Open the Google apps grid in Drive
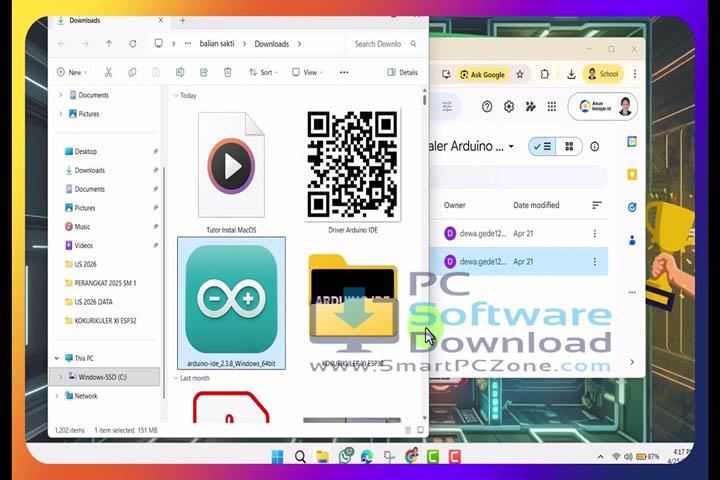 click(x=552, y=107)
